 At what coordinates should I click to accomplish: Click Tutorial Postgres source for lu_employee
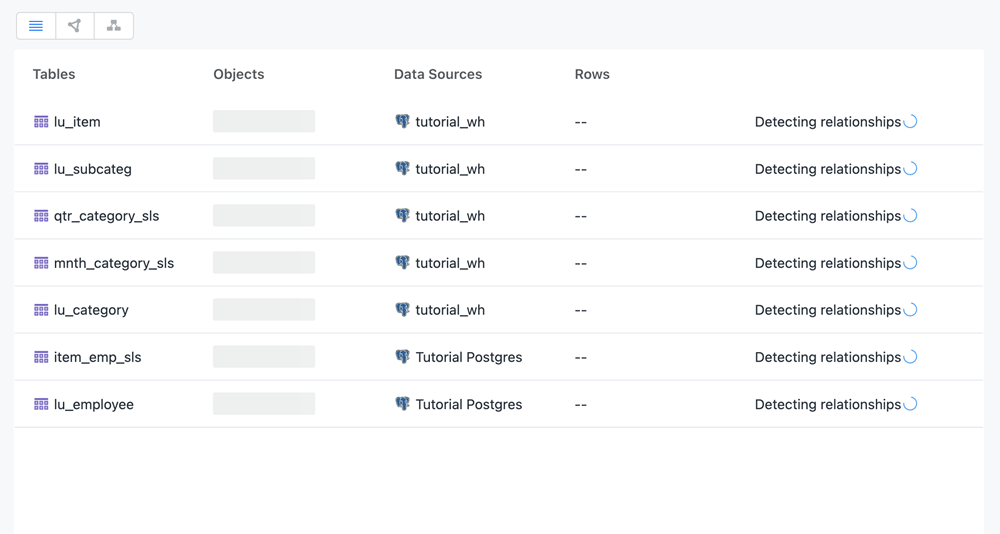[x=468, y=404]
